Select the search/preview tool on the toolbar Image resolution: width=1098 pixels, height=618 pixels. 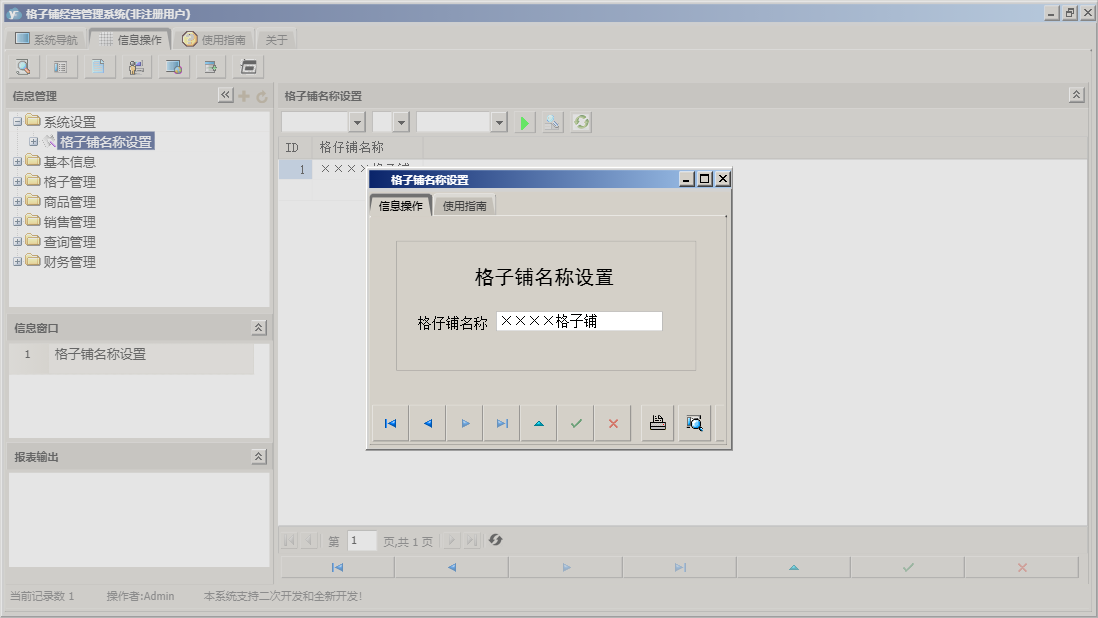click(x=22, y=66)
